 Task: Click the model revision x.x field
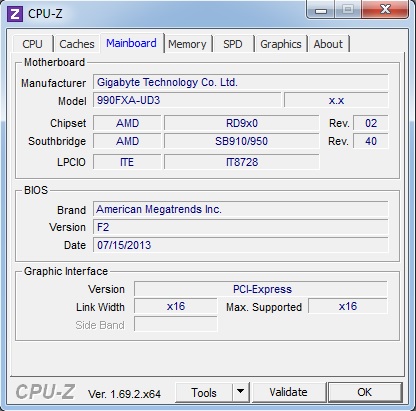336,100
